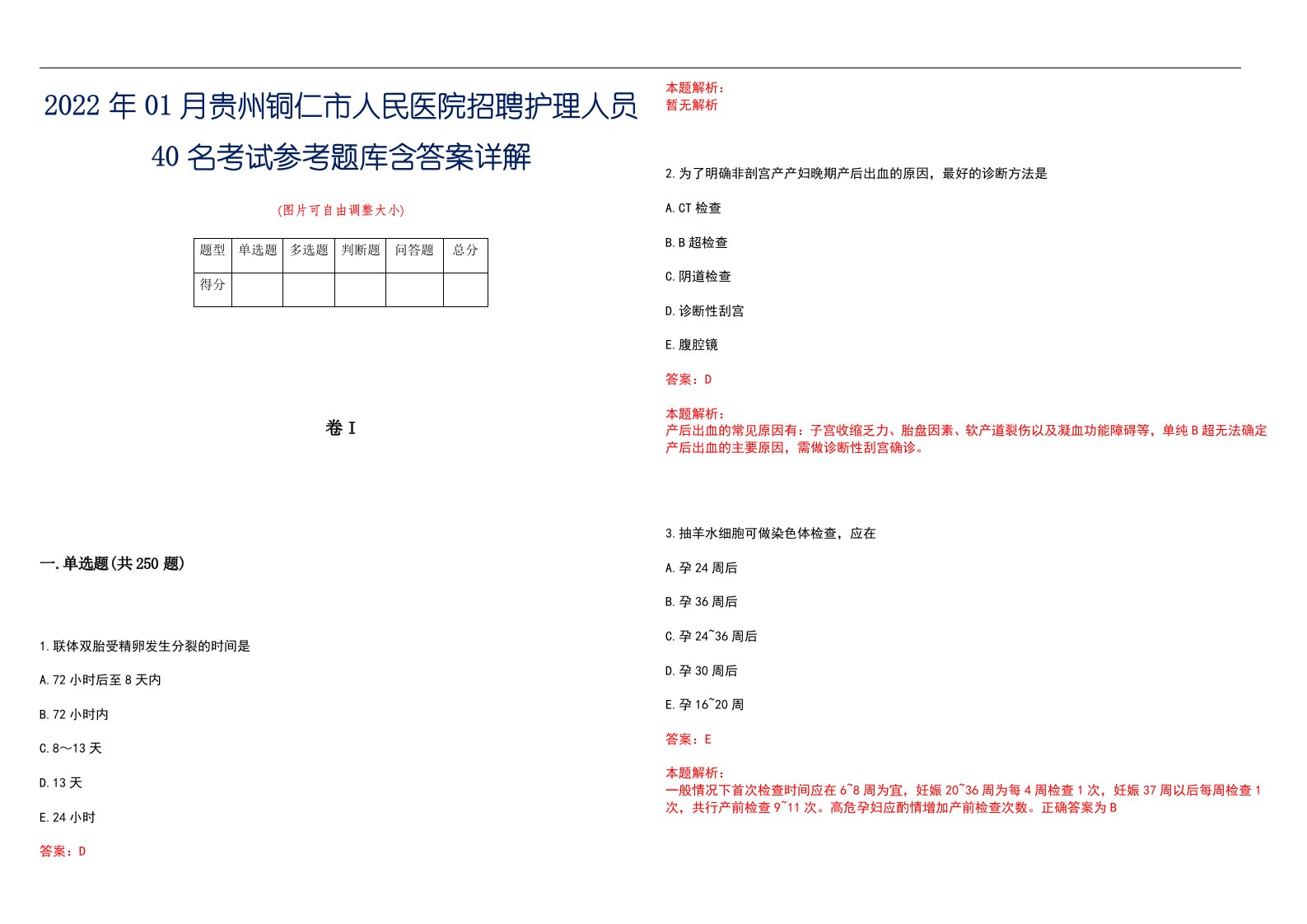
Task: Click the explanation beginning '产后出血的常见原因有'
Action: (967, 439)
